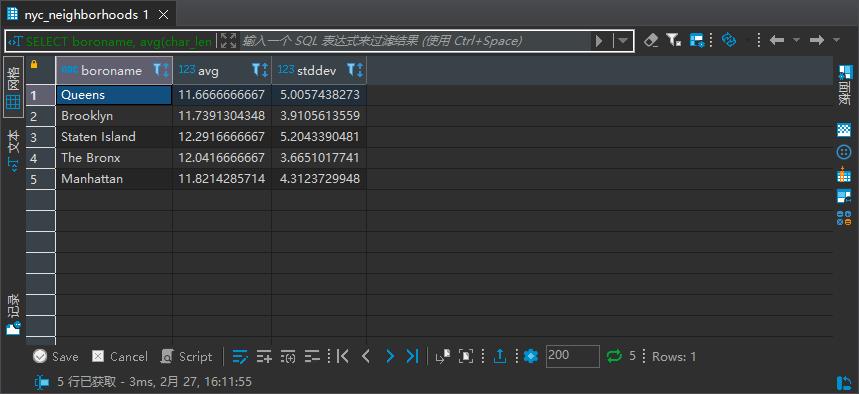
Task: Click the fetch size field showing 200
Action: coord(572,356)
